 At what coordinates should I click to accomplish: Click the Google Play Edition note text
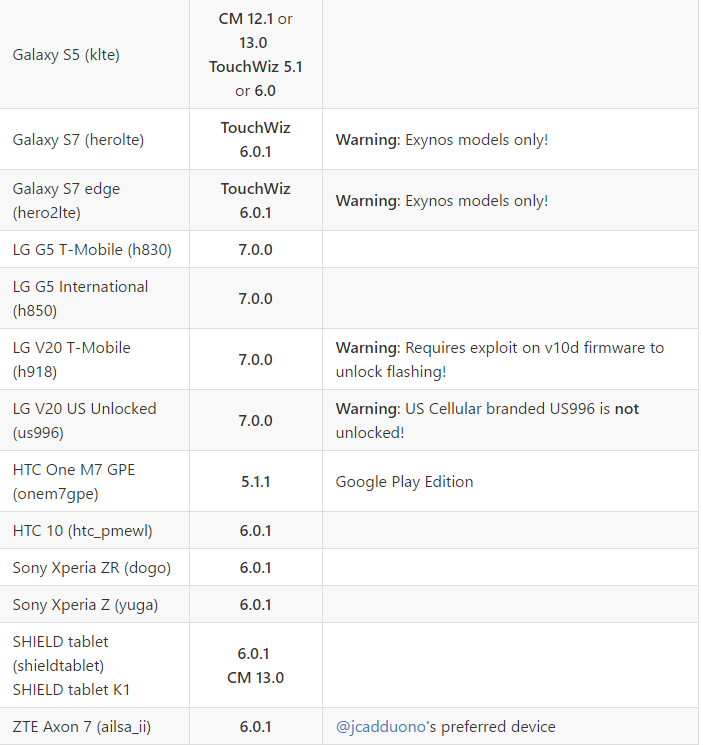[x=404, y=482]
